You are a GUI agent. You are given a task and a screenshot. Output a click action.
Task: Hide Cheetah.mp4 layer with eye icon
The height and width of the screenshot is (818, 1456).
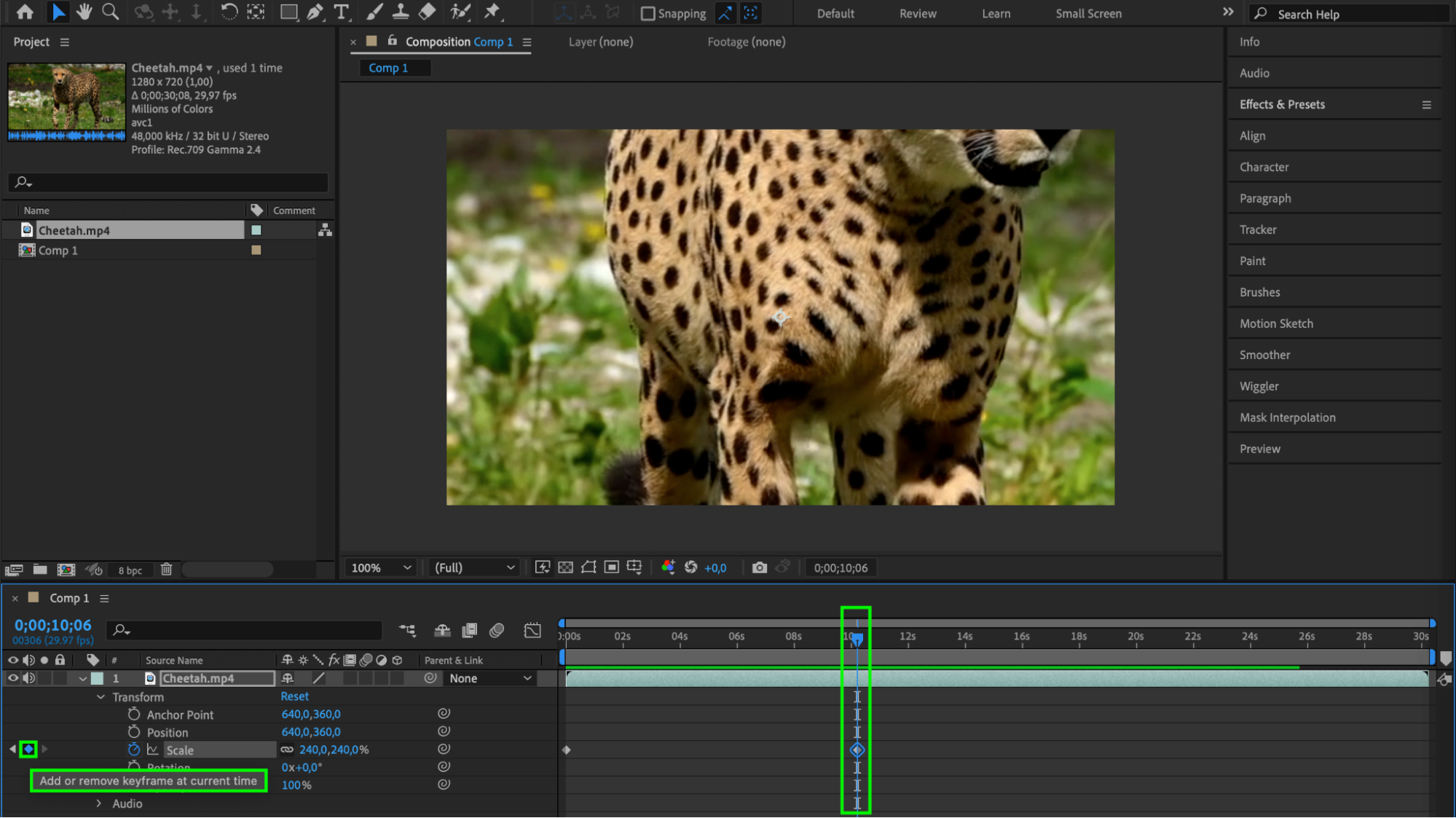(12, 678)
